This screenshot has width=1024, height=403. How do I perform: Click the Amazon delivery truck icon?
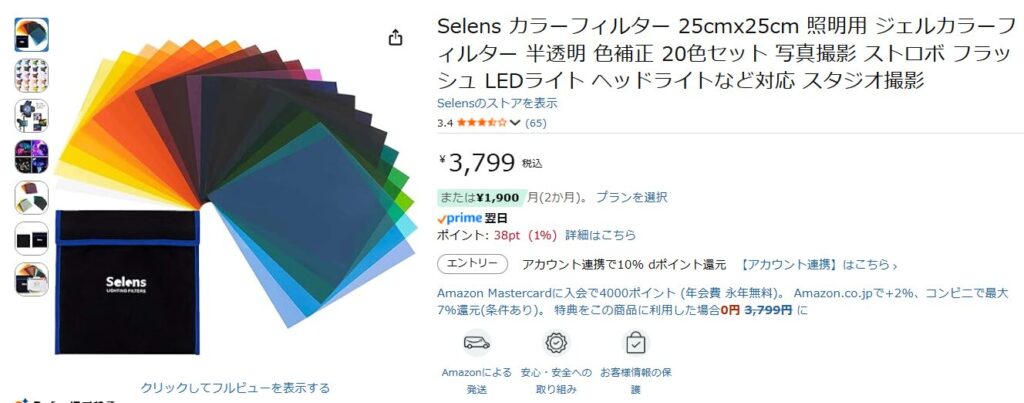(477, 343)
